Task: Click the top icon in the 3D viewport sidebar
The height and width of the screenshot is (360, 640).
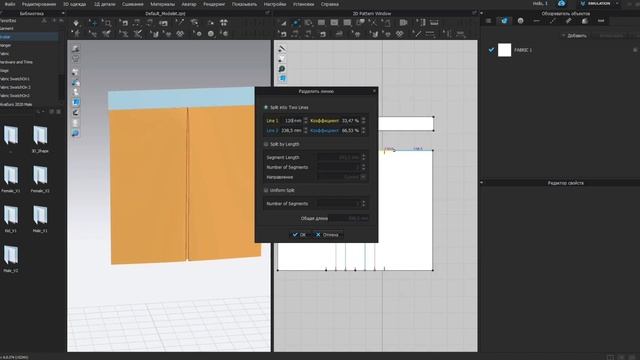Action: pyautogui.click(x=76, y=49)
